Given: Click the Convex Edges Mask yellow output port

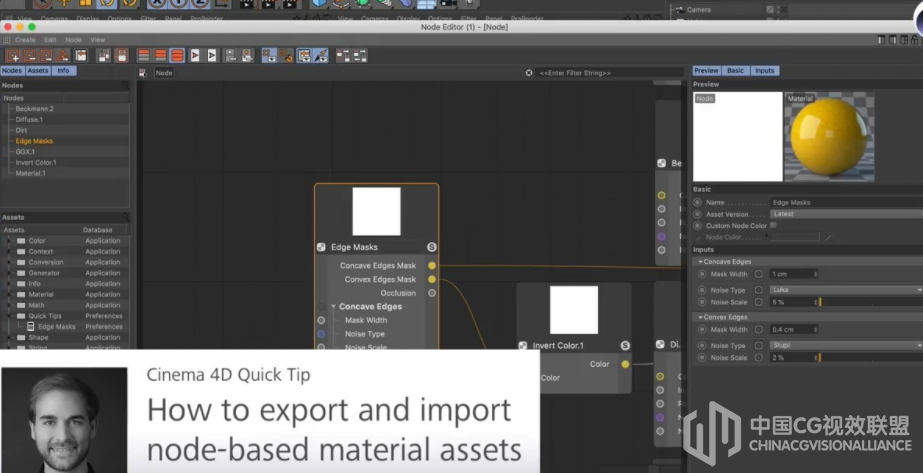Looking at the screenshot, I should pyautogui.click(x=432, y=279).
